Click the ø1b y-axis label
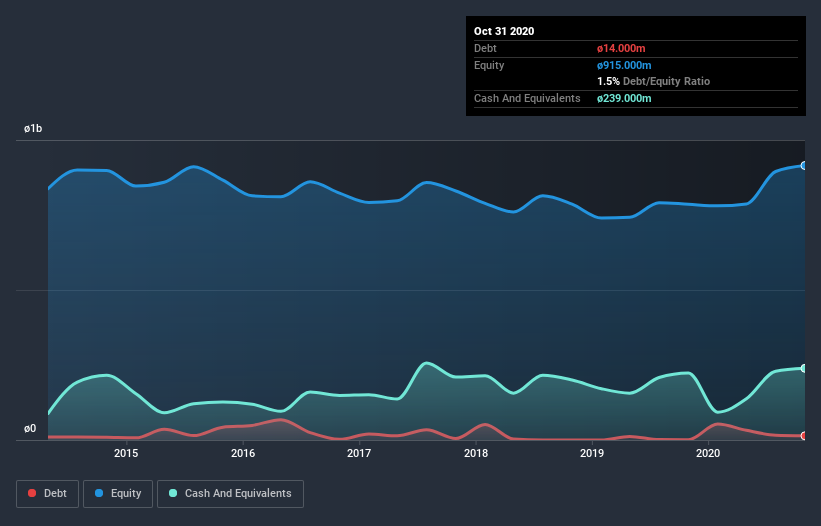Screen dimensions: 821x526 33,129
